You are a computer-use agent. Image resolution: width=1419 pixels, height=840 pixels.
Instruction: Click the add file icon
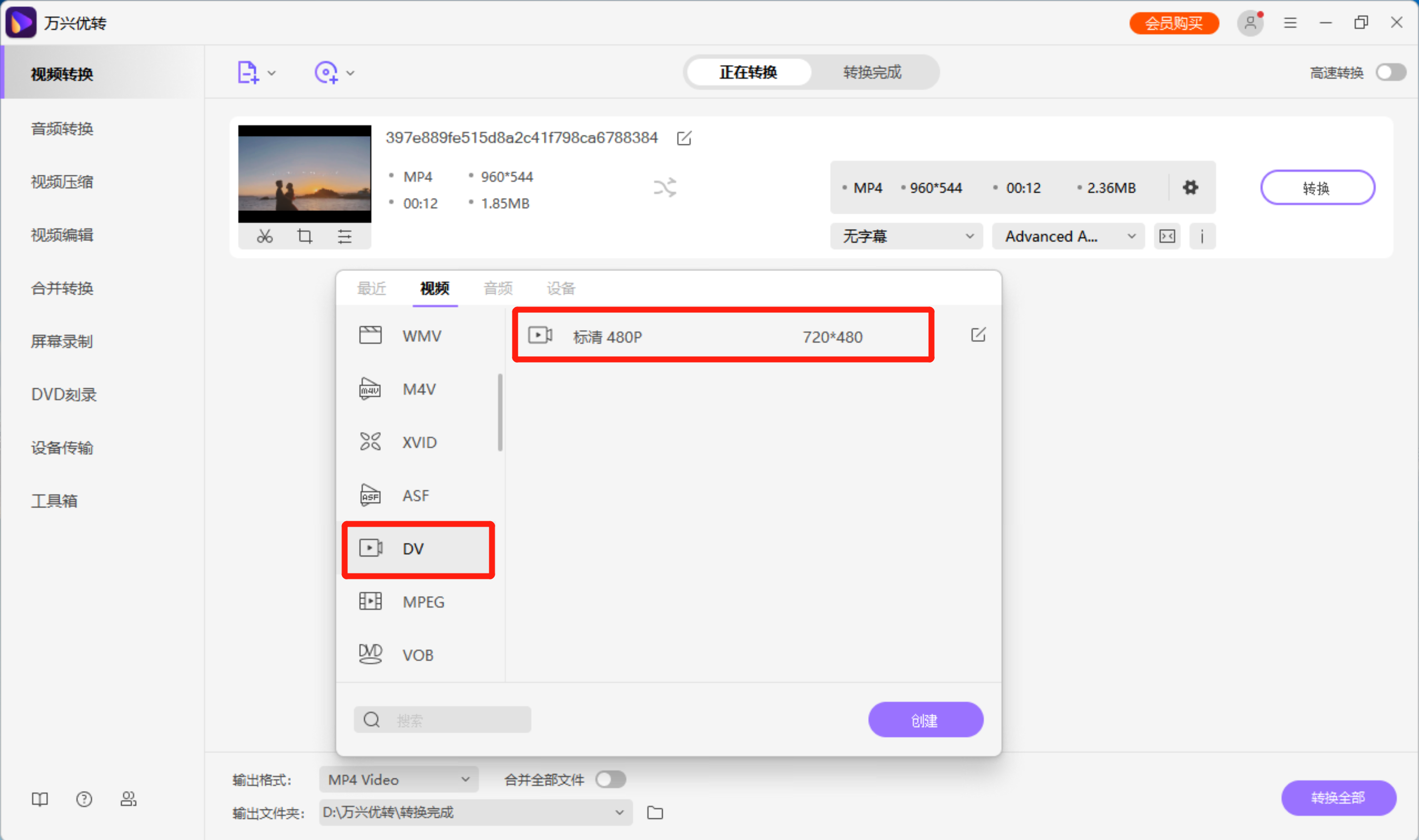(x=248, y=72)
